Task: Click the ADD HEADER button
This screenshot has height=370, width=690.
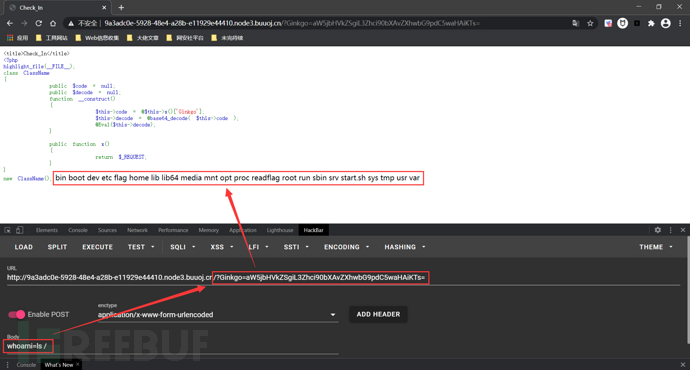Action: click(378, 315)
